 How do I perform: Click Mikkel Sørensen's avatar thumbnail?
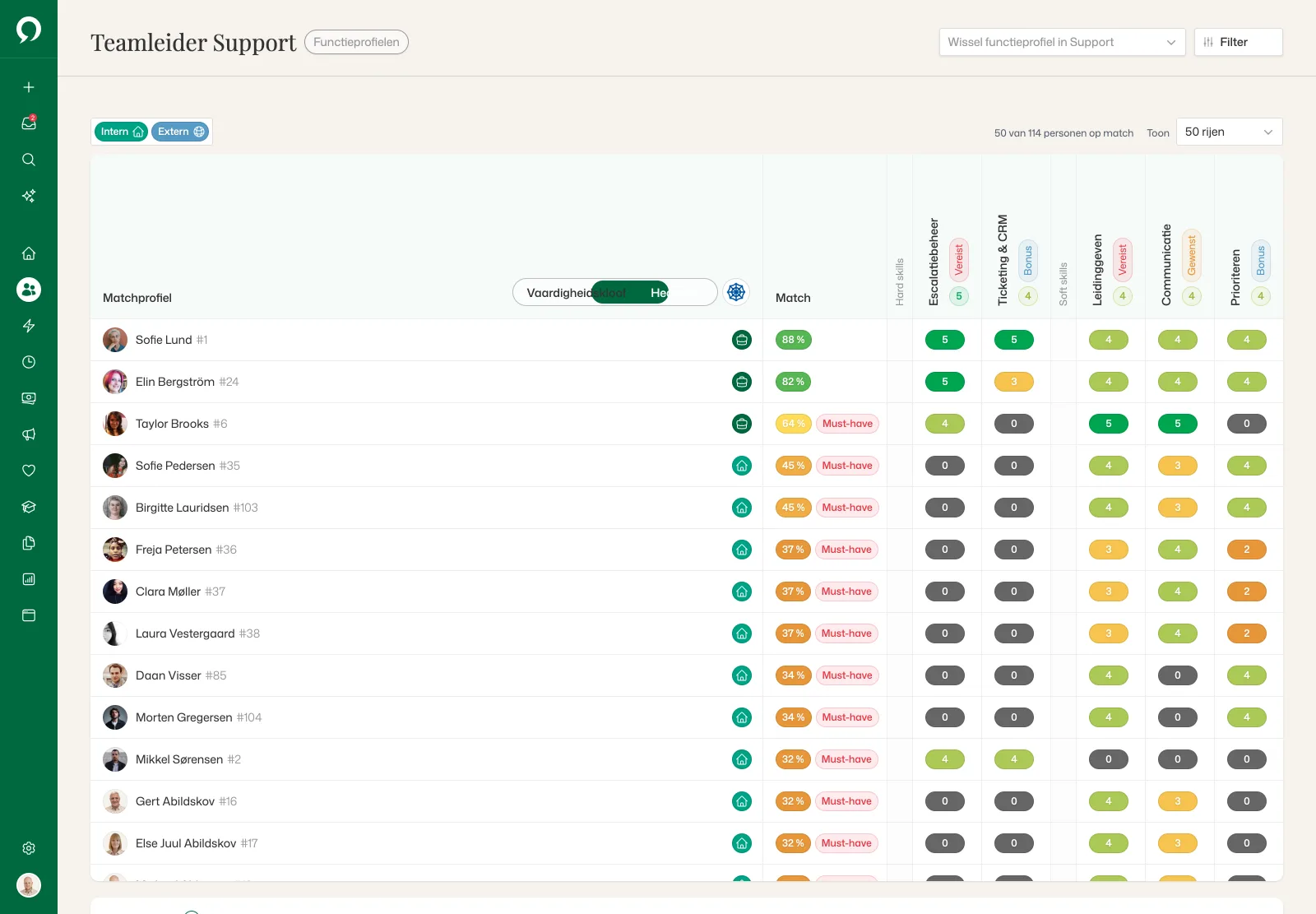[x=115, y=759]
